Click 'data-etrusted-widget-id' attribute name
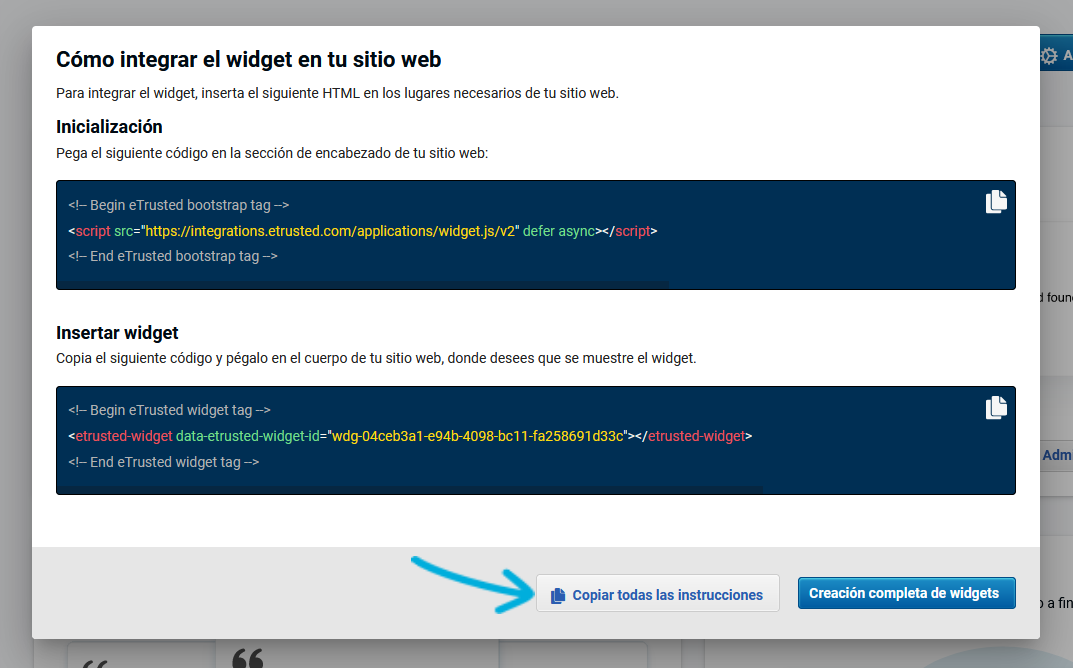The width and height of the screenshot is (1073, 668). pos(248,436)
